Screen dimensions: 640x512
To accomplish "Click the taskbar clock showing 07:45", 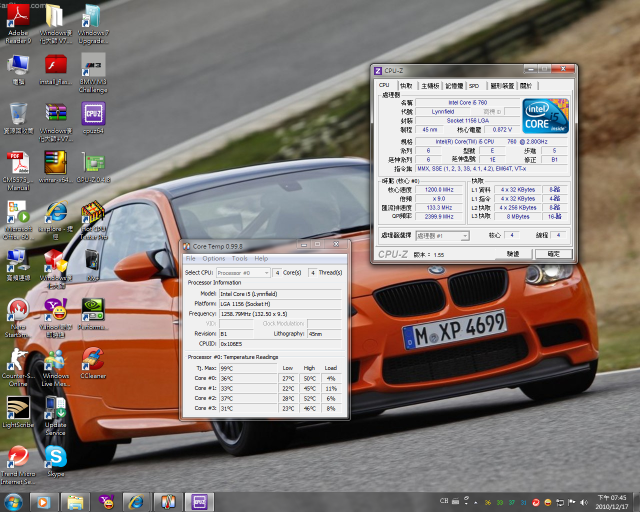I will pos(612,502).
